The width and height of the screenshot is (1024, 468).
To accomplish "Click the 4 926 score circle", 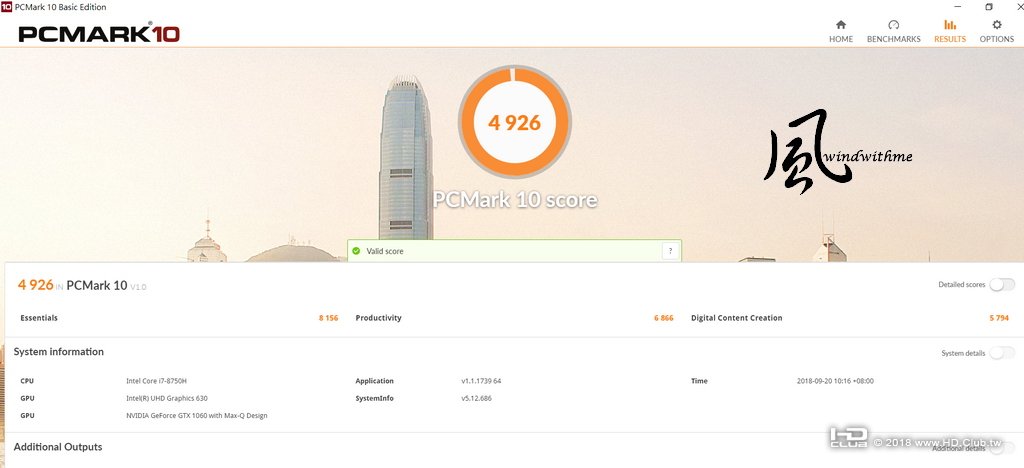I will point(515,122).
